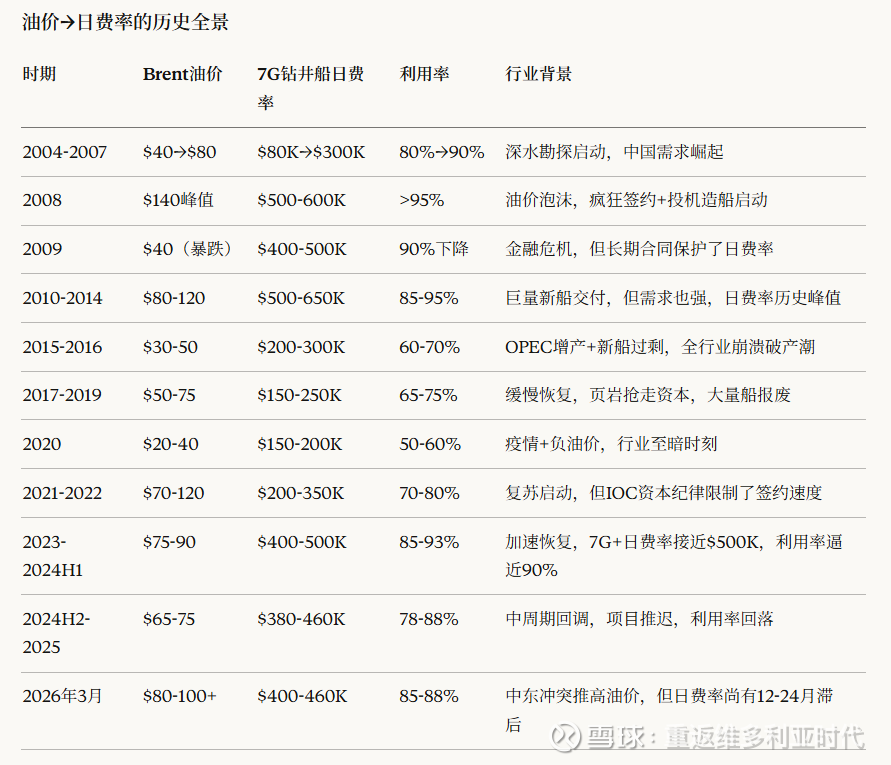Select the $20-40 oil price cell

coord(170,444)
